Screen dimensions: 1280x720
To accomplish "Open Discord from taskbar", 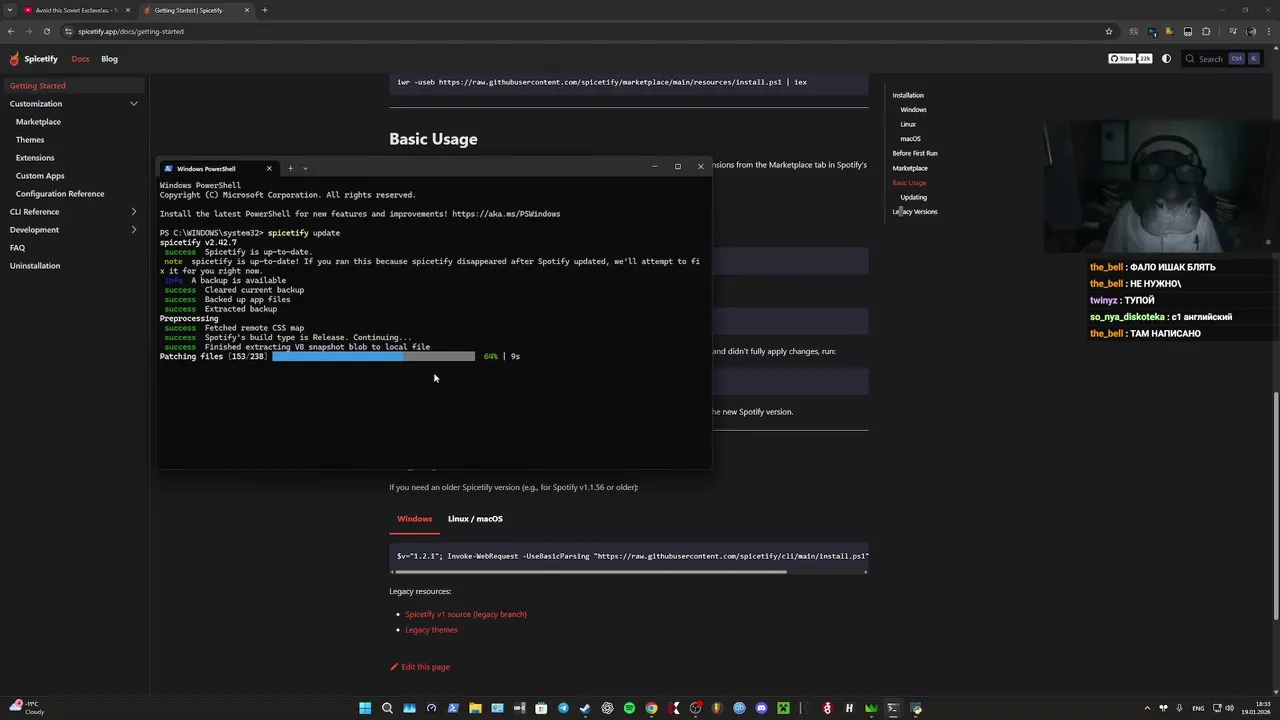I will [x=761, y=708].
